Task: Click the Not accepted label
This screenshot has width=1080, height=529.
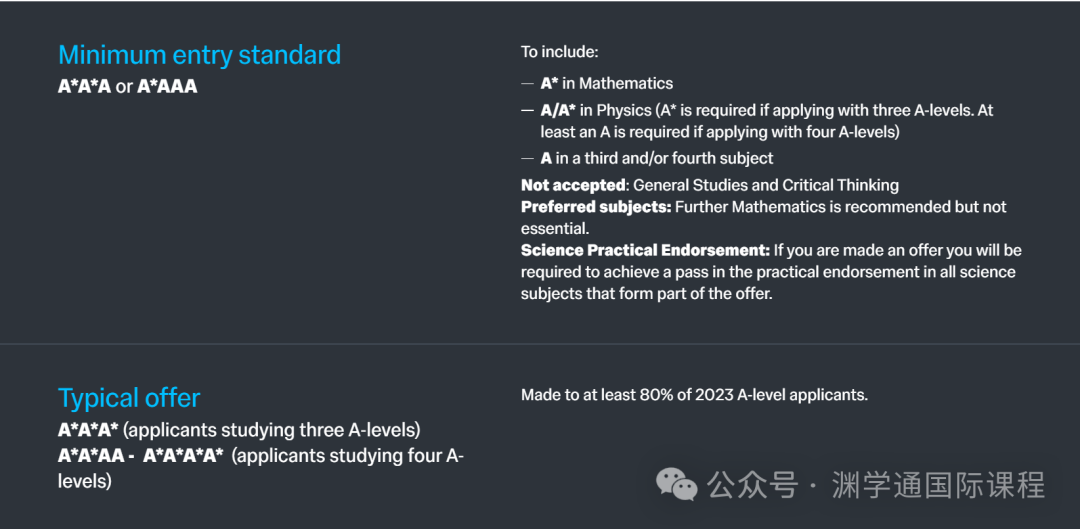Action: [x=574, y=185]
